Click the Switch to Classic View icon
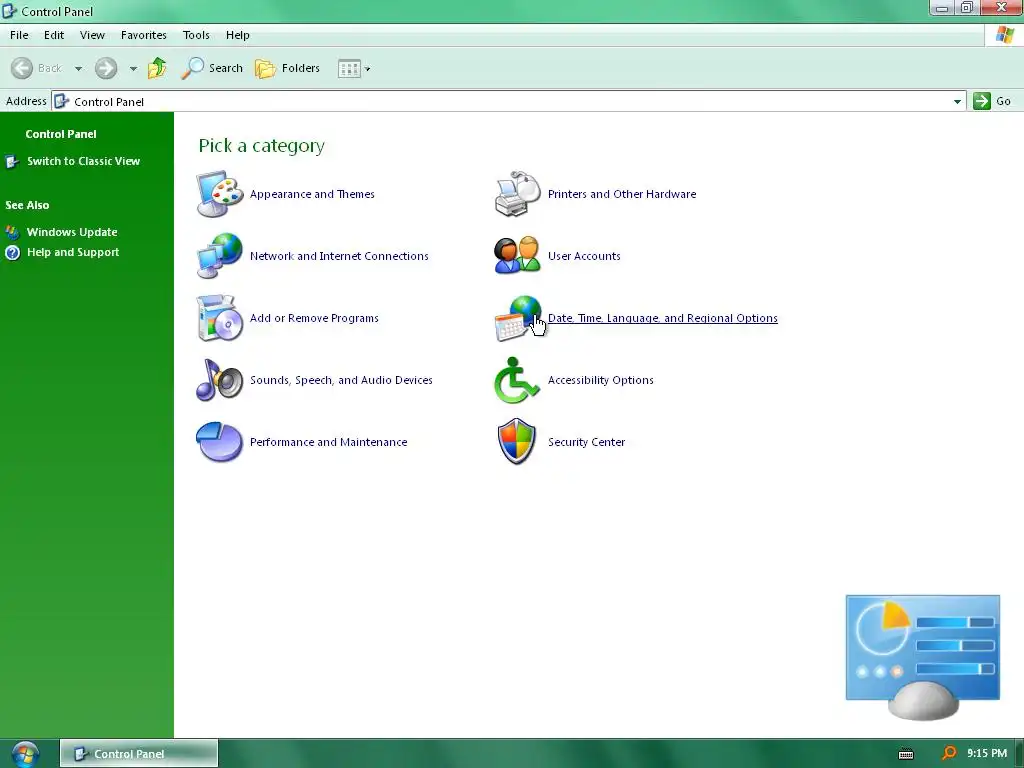This screenshot has height=768, width=1024. [x=12, y=161]
